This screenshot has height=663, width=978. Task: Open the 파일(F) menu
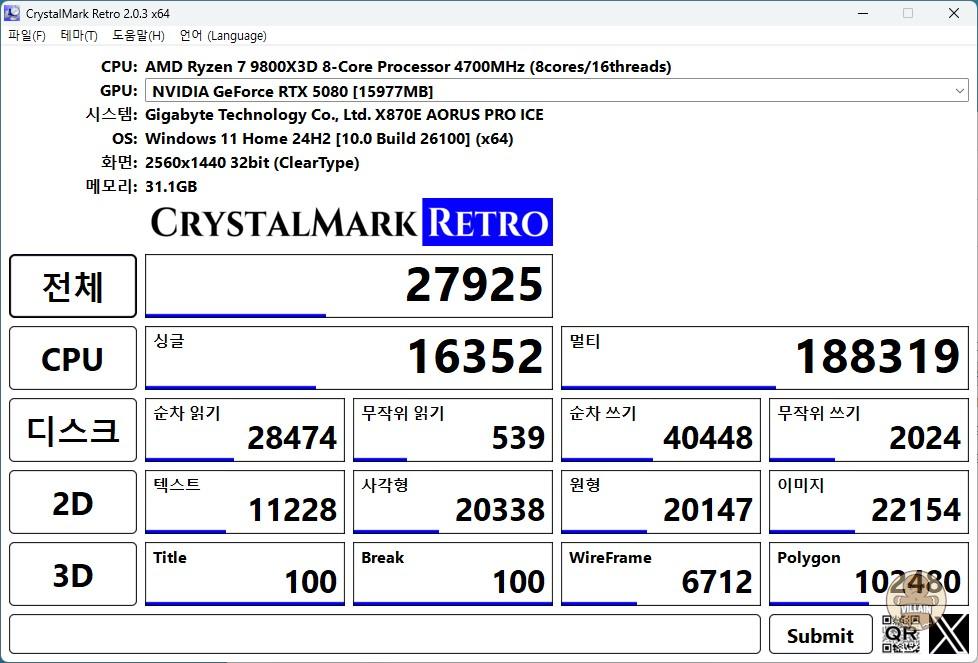(27, 36)
